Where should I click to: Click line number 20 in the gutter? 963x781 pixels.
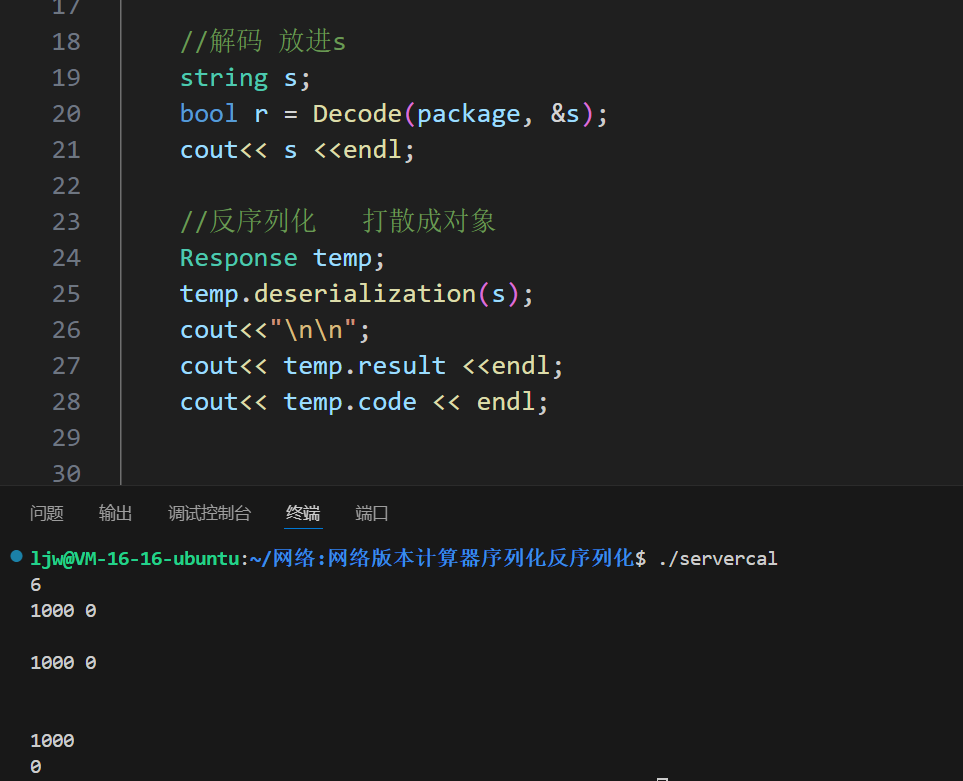click(x=66, y=114)
